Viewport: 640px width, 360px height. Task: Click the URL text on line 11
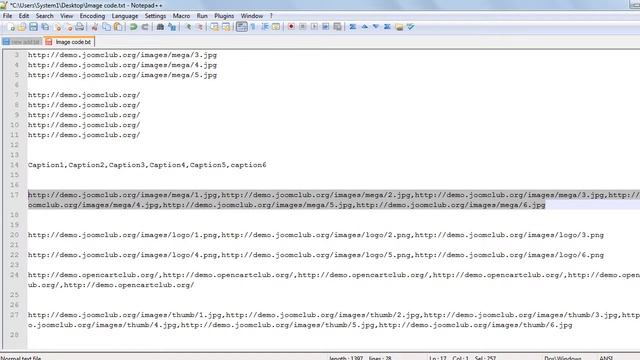[84, 135]
